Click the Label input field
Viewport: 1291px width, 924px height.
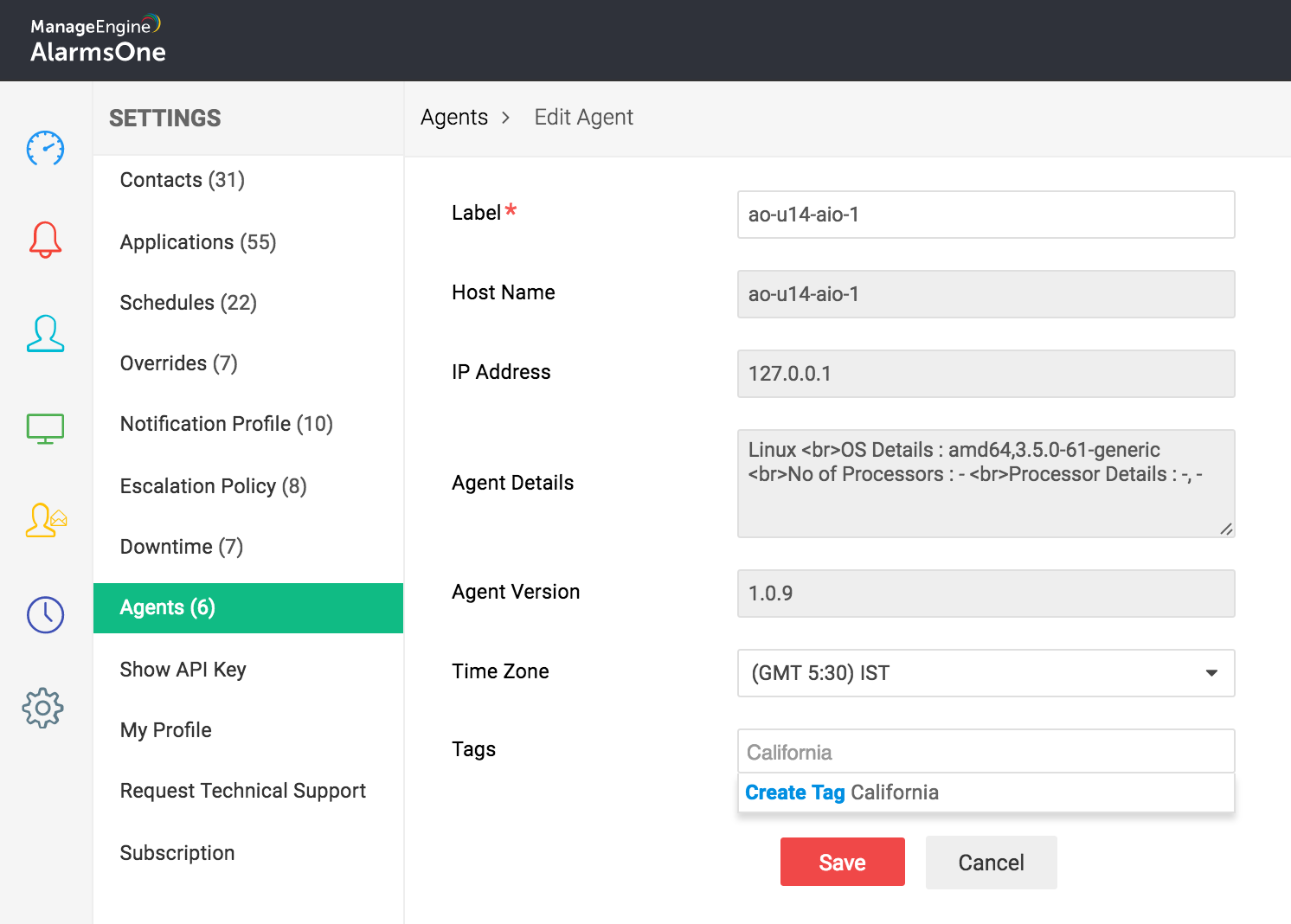[x=986, y=215]
